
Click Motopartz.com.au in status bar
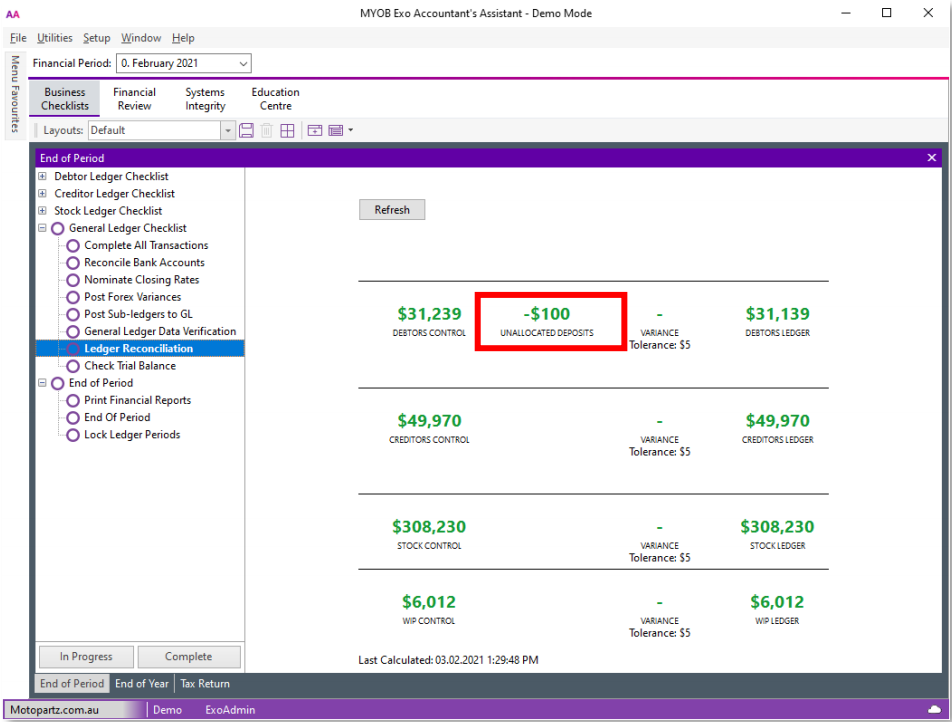[x=55, y=710]
